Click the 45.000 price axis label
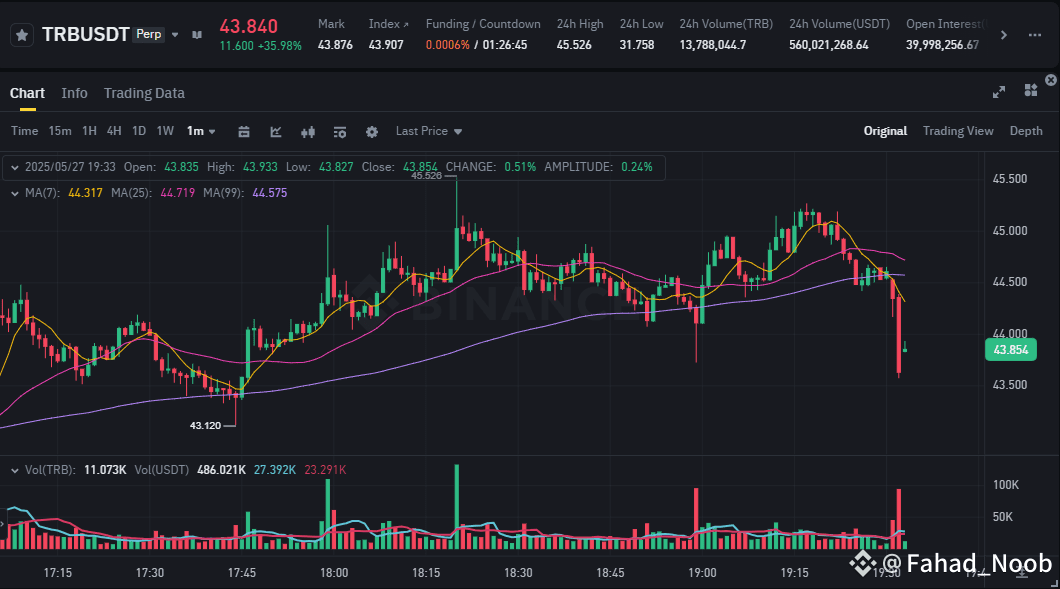The image size is (1060, 589). coord(1010,231)
